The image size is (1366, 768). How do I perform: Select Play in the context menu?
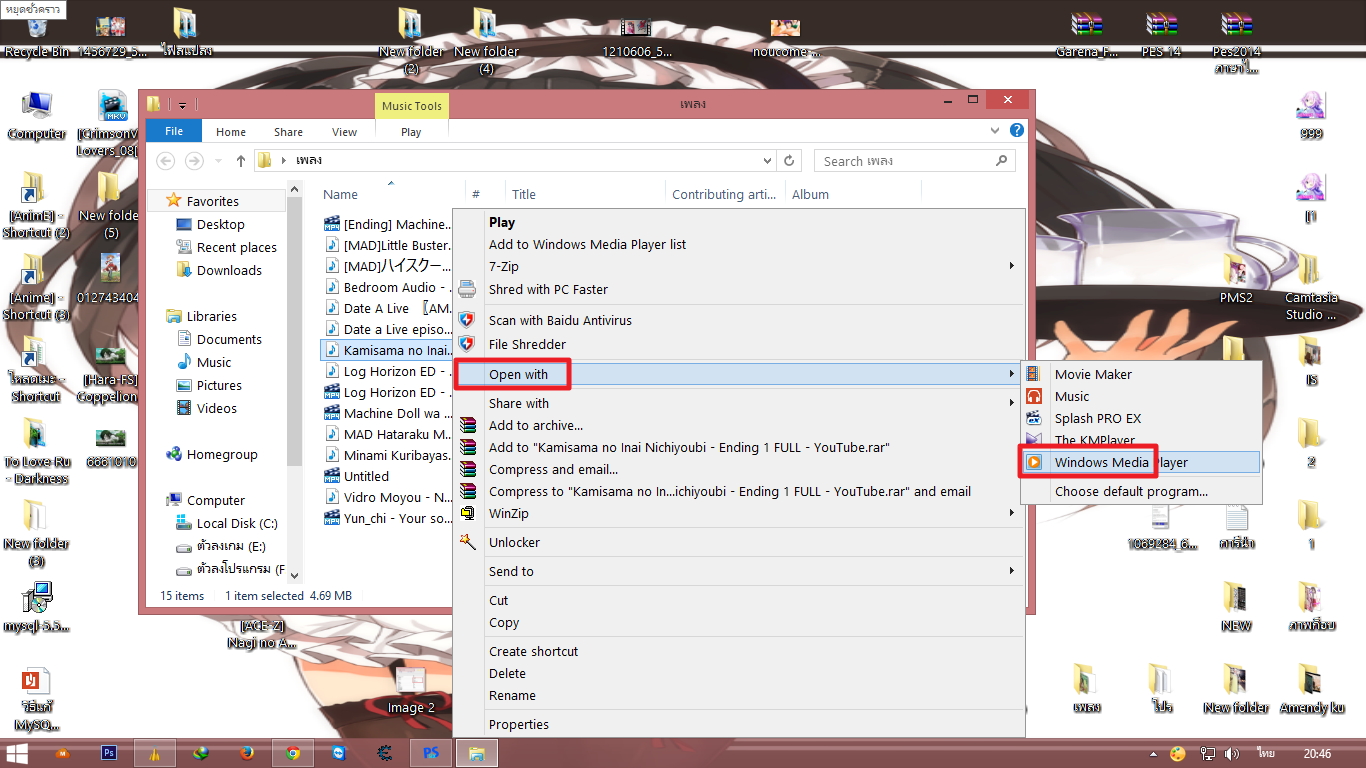click(502, 222)
